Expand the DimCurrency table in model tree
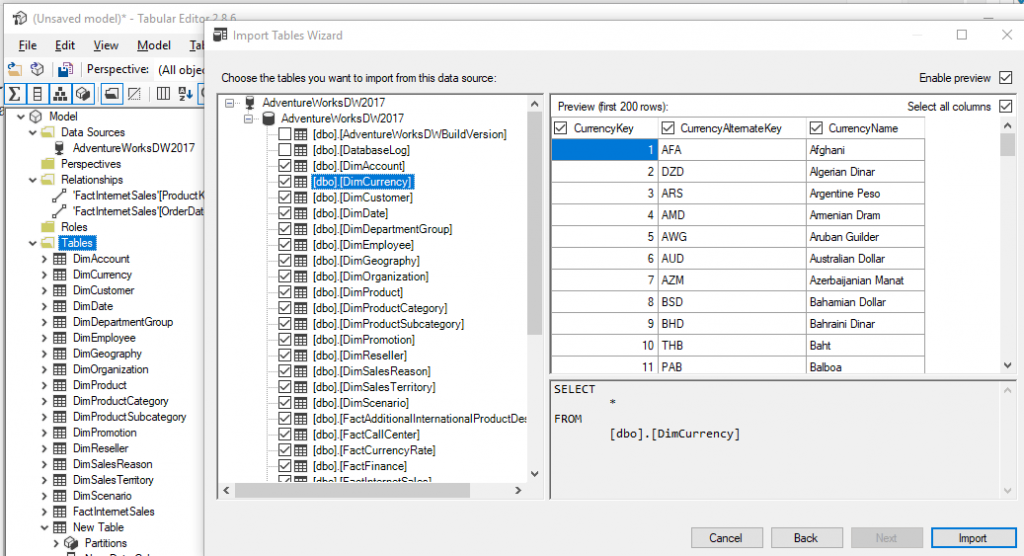This screenshot has height=556, width=1024. click(x=44, y=274)
